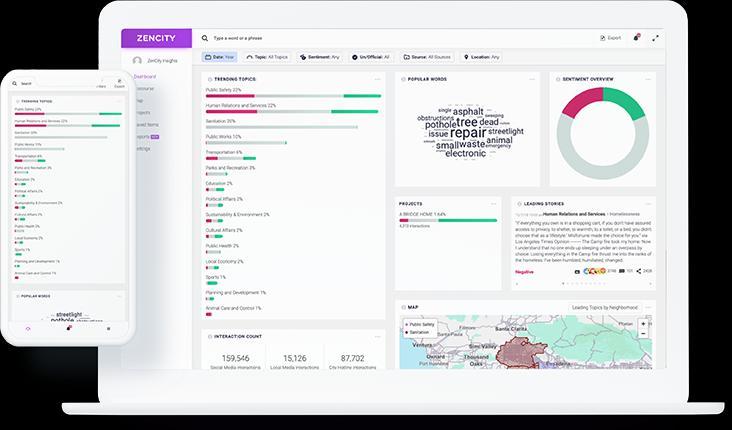Click the red segment of sentiment donut

click(x=582, y=102)
